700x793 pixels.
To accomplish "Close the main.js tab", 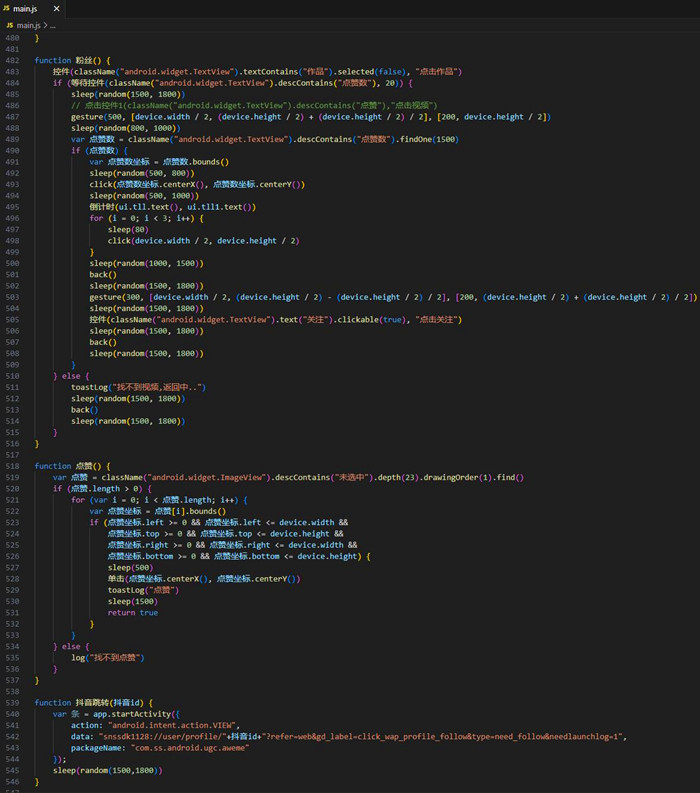I will click(x=57, y=9).
